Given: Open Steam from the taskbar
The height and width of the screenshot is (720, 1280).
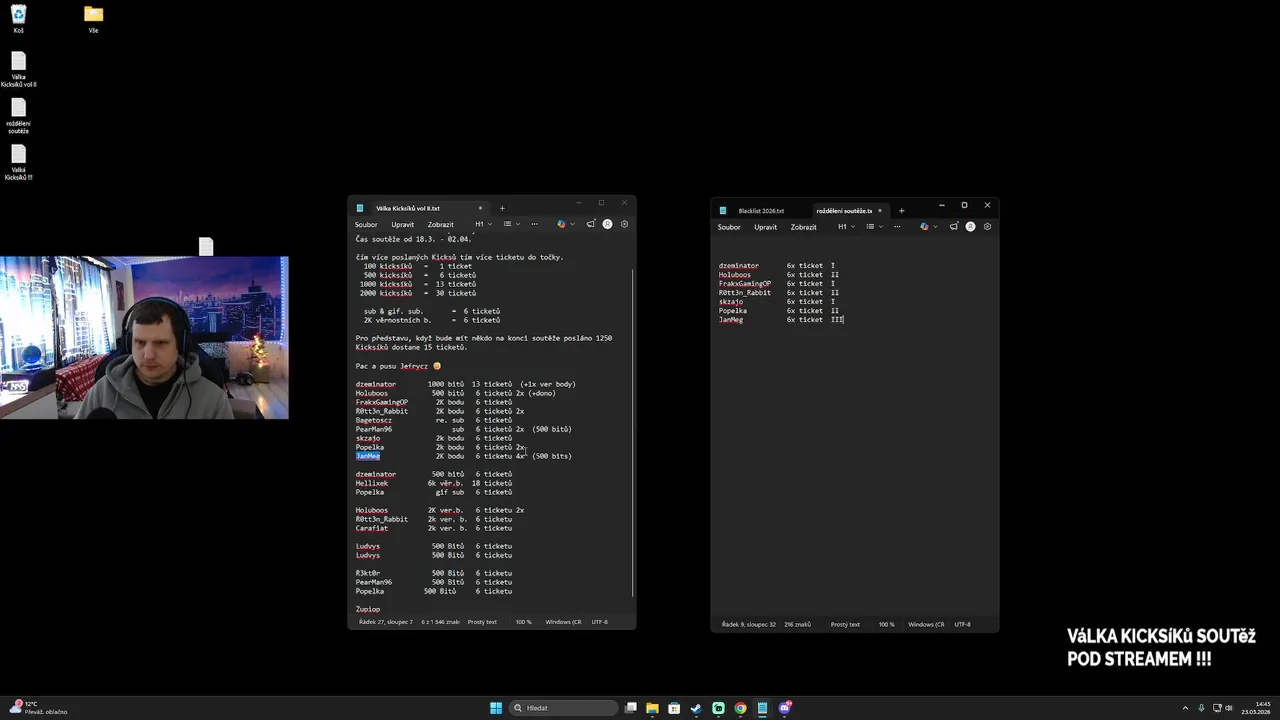Looking at the screenshot, I should coord(696,708).
